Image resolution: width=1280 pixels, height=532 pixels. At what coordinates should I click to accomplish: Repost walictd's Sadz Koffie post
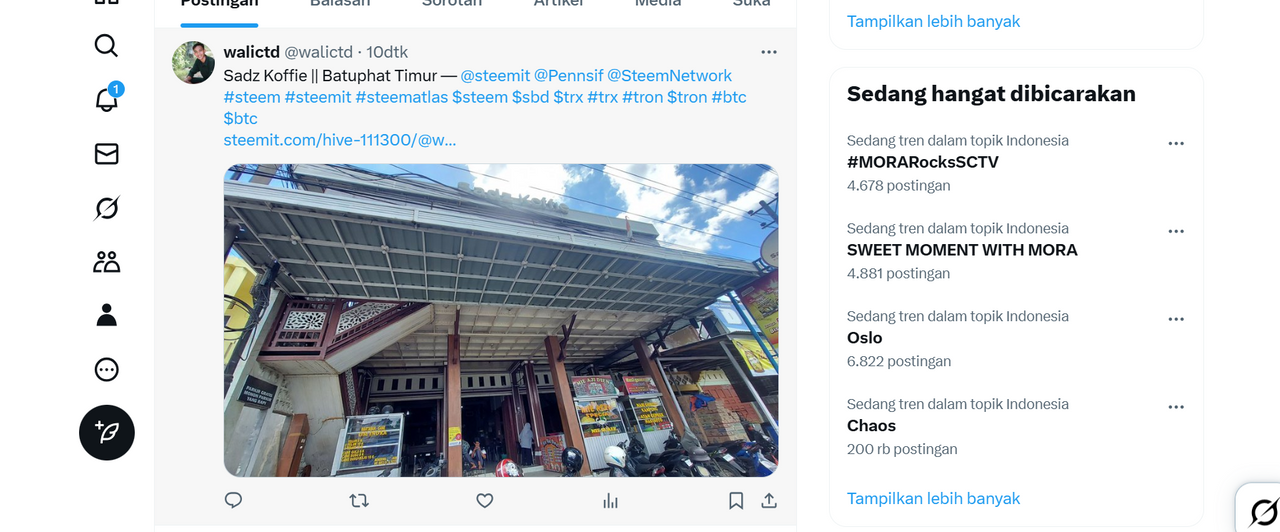[x=359, y=500]
